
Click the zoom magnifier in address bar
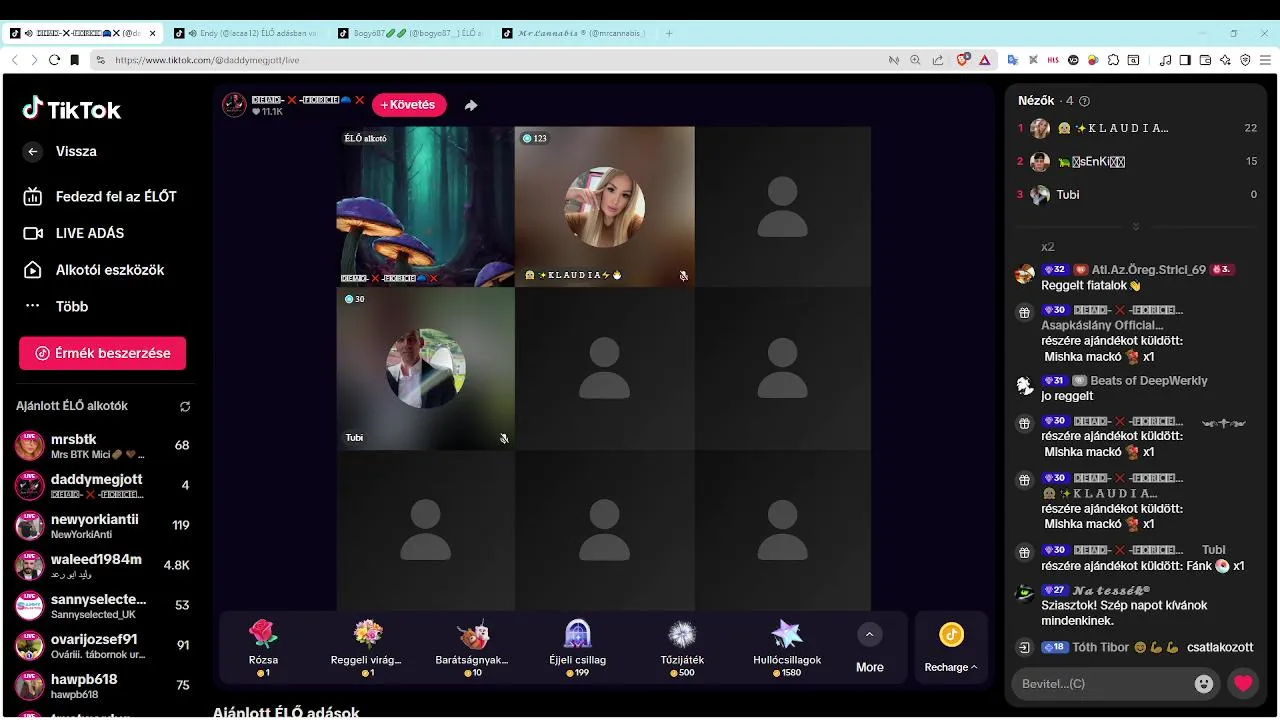[x=915, y=60]
